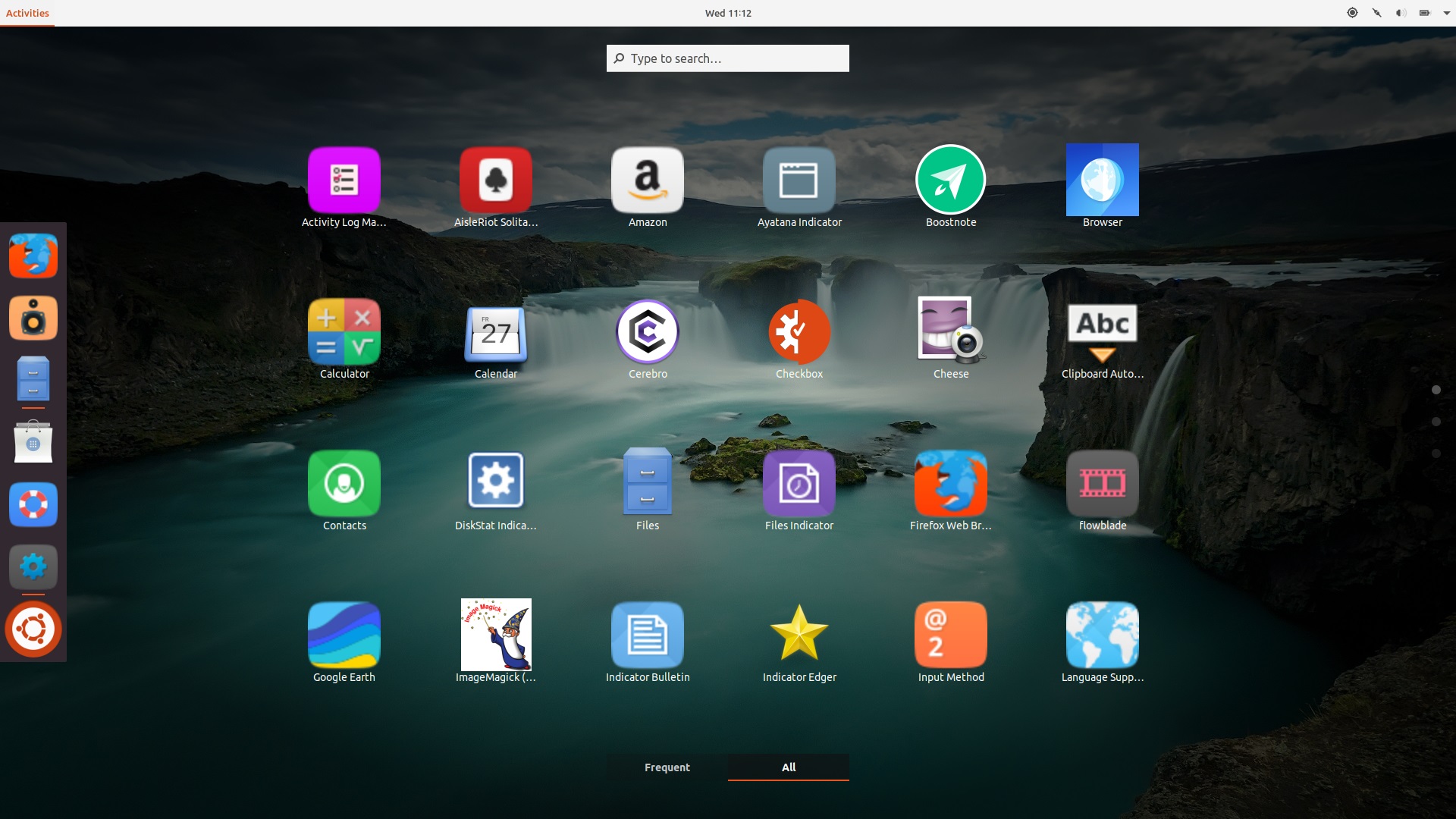
Task: Click the Type to search field
Action: pos(728,58)
